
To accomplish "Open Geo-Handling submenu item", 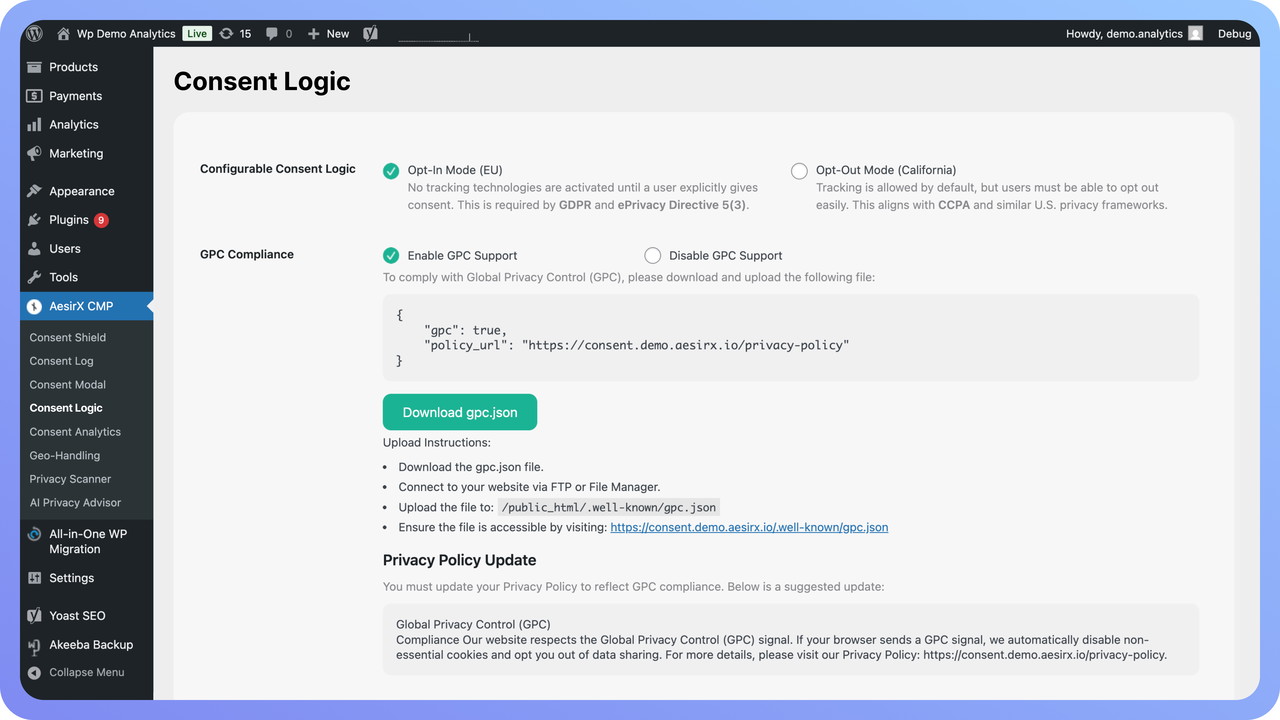I will pyautogui.click(x=65, y=456).
